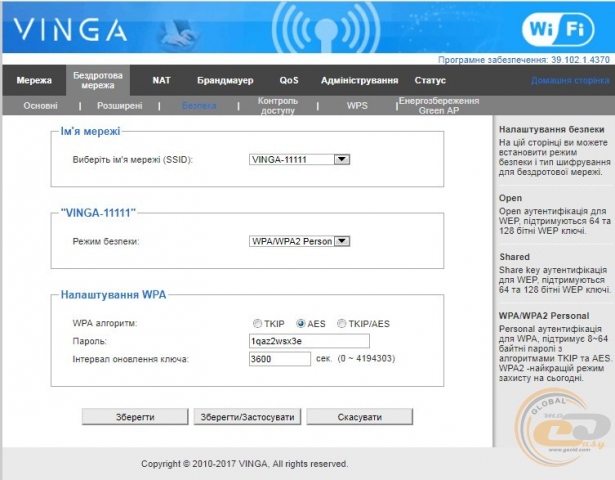
Task: Open the security mode dropdown WPA/WPA2 Personal
Action: pos(299,241)
